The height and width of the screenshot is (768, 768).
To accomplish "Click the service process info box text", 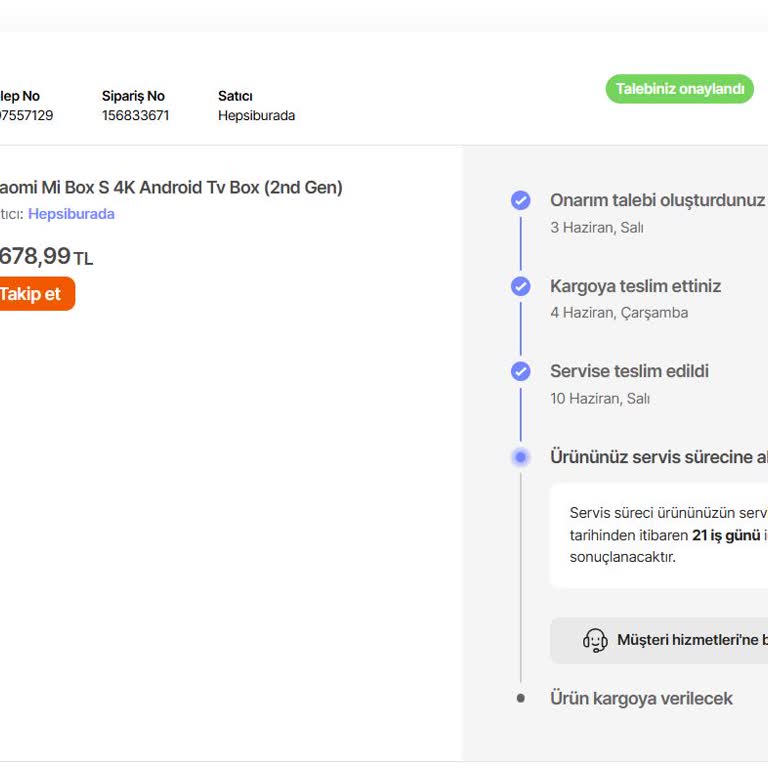I will coord(660,535).
